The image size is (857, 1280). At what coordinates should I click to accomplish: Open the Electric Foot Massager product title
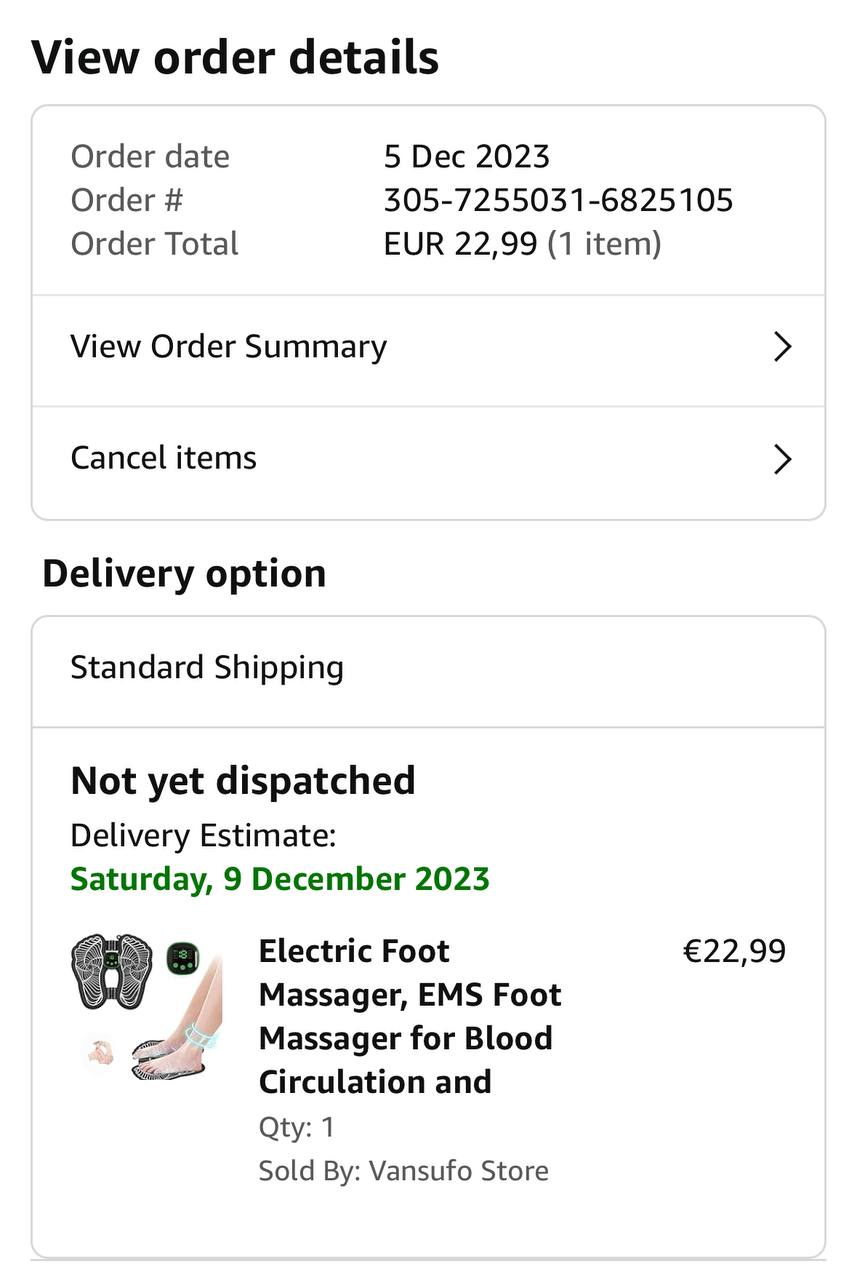(x=410, y=1016)
